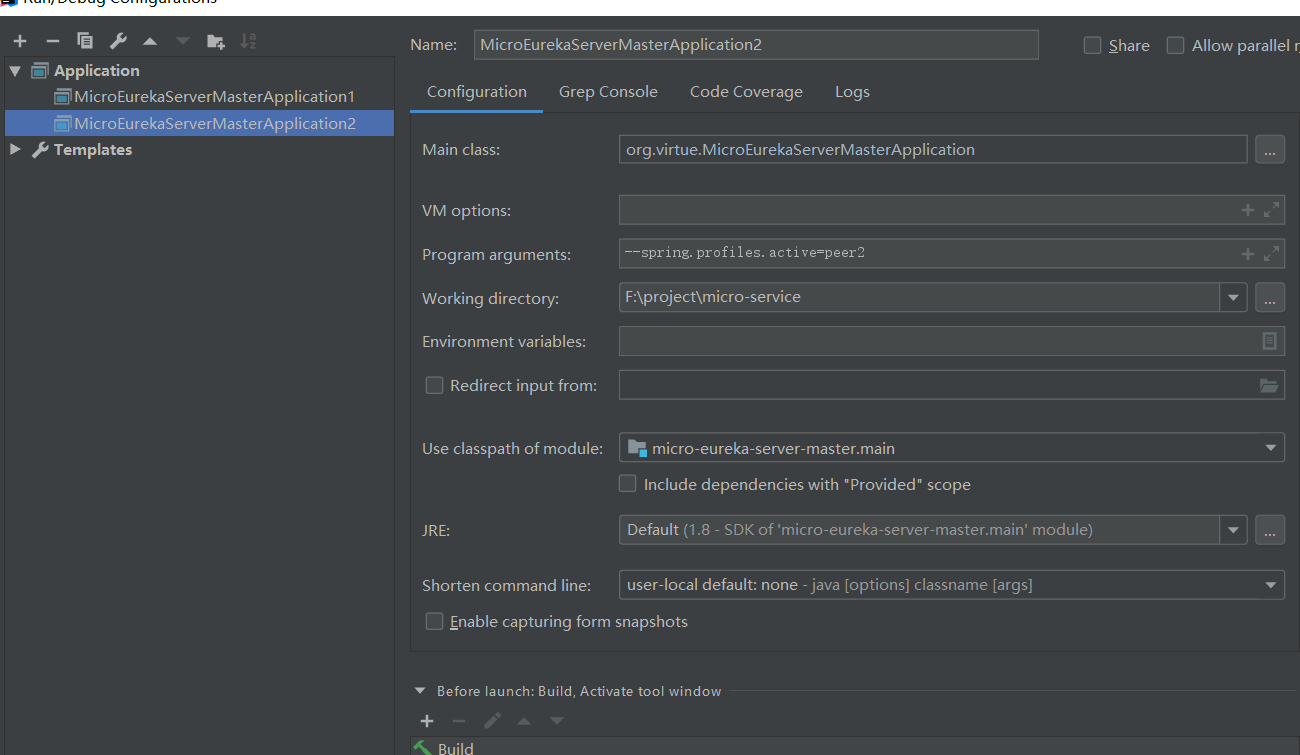Move Before launch task down
The height and width of the screenshot is (755, 1300).
[557, 721]
